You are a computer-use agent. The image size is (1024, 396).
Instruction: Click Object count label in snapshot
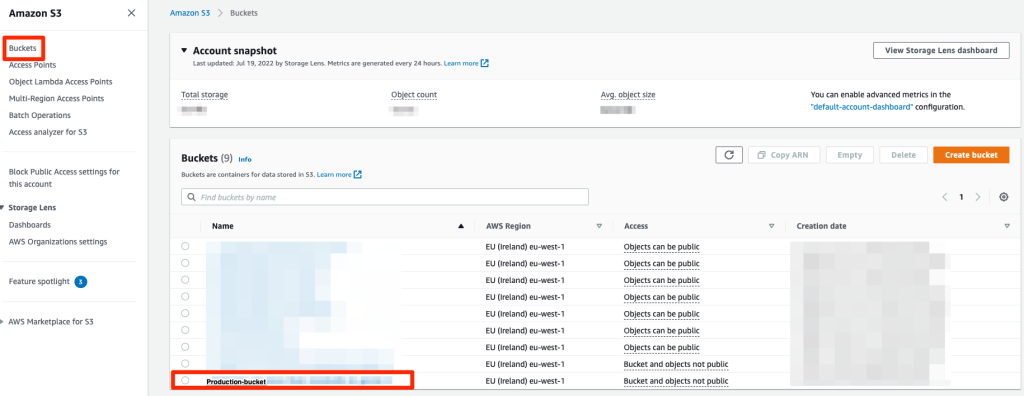click(414, 95)
